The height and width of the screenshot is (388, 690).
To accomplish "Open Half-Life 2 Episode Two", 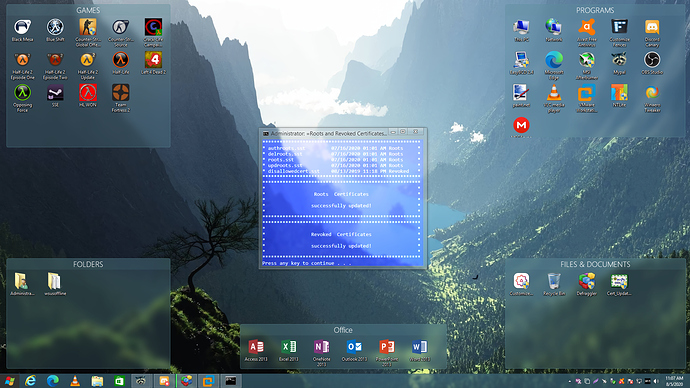I will (x=55, y=66).
